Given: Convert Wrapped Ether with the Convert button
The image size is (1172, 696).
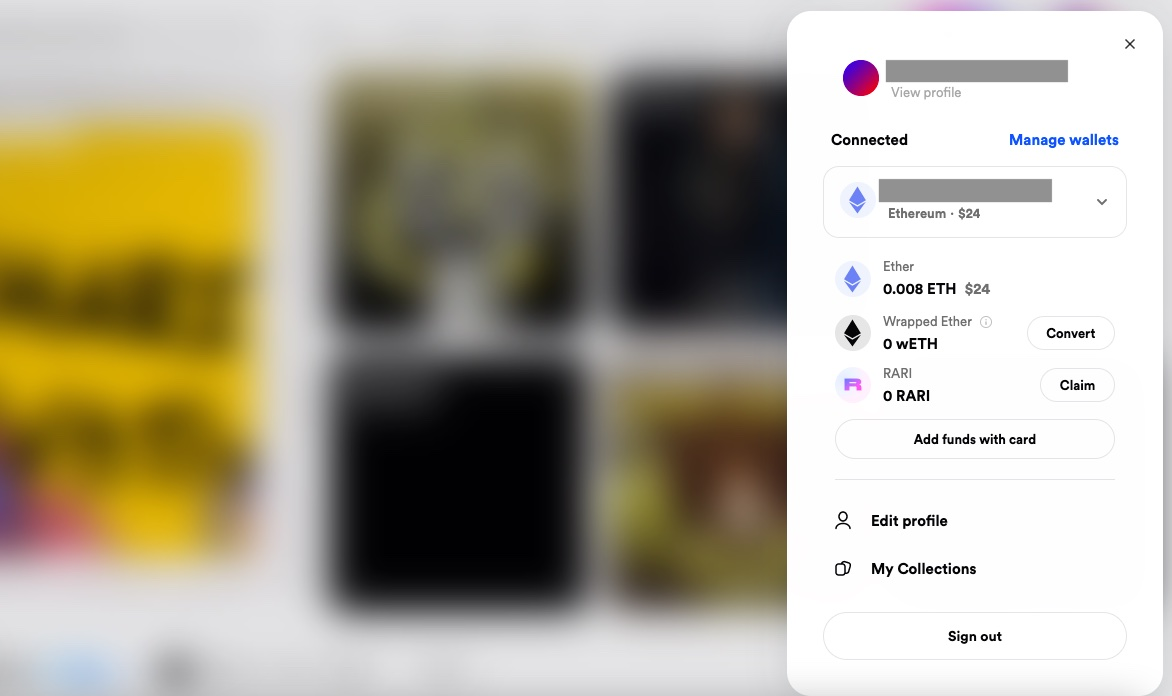Looking at the screenshot, I should click(1070, 333).
